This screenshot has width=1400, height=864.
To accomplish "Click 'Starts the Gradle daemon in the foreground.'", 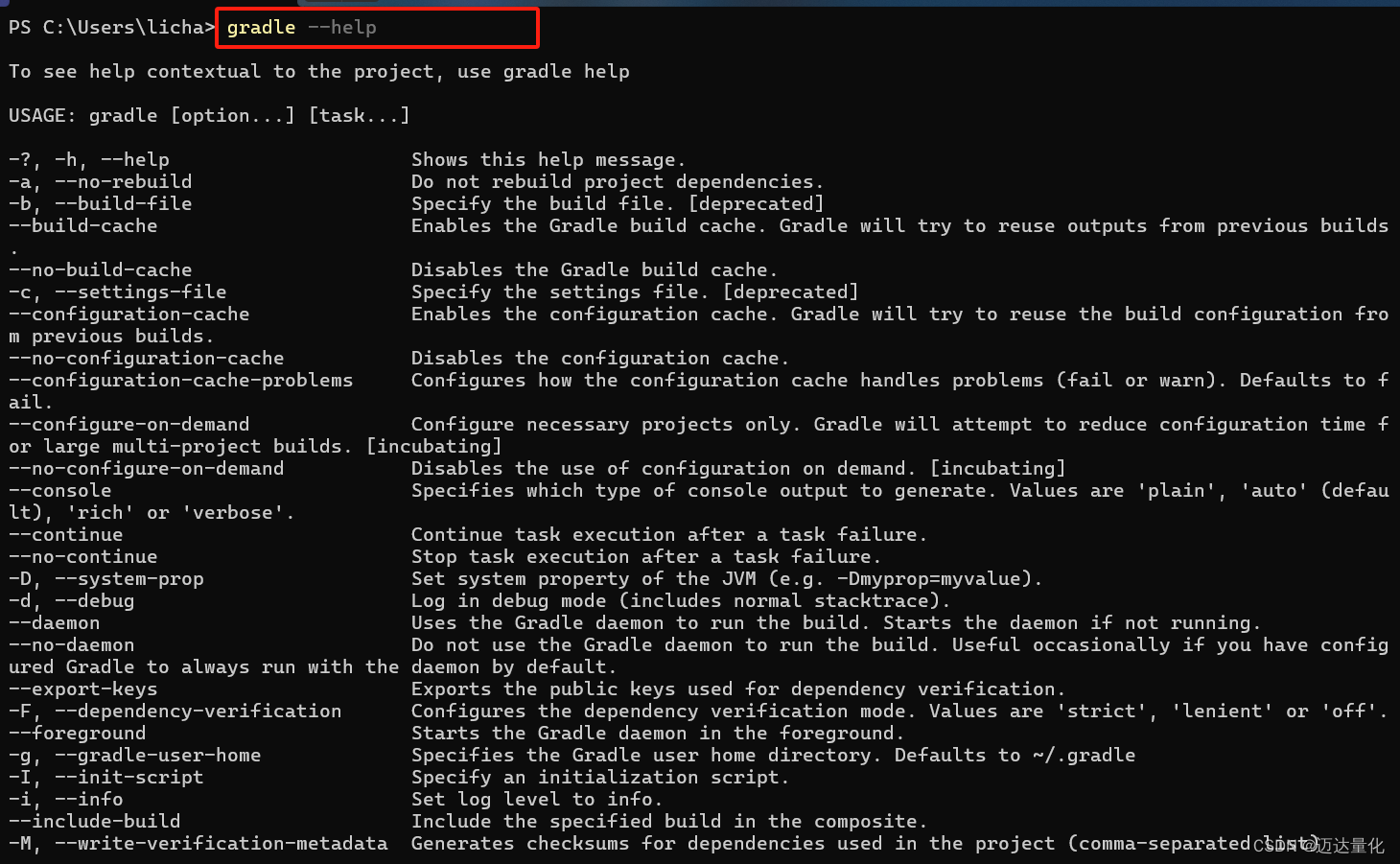I will [x=658, y=734].
